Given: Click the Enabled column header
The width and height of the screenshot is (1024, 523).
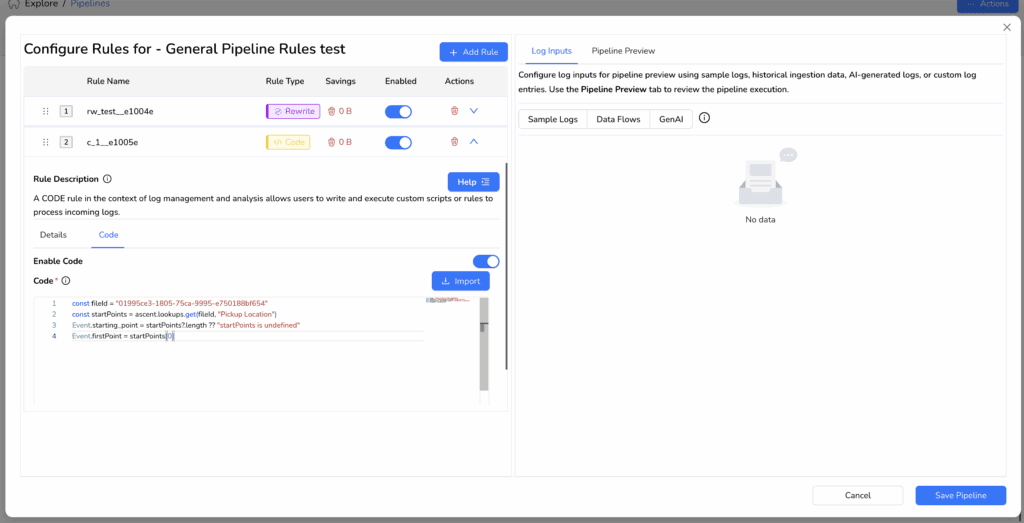Looking at the screenshot, I should click(x=400, y=82).
